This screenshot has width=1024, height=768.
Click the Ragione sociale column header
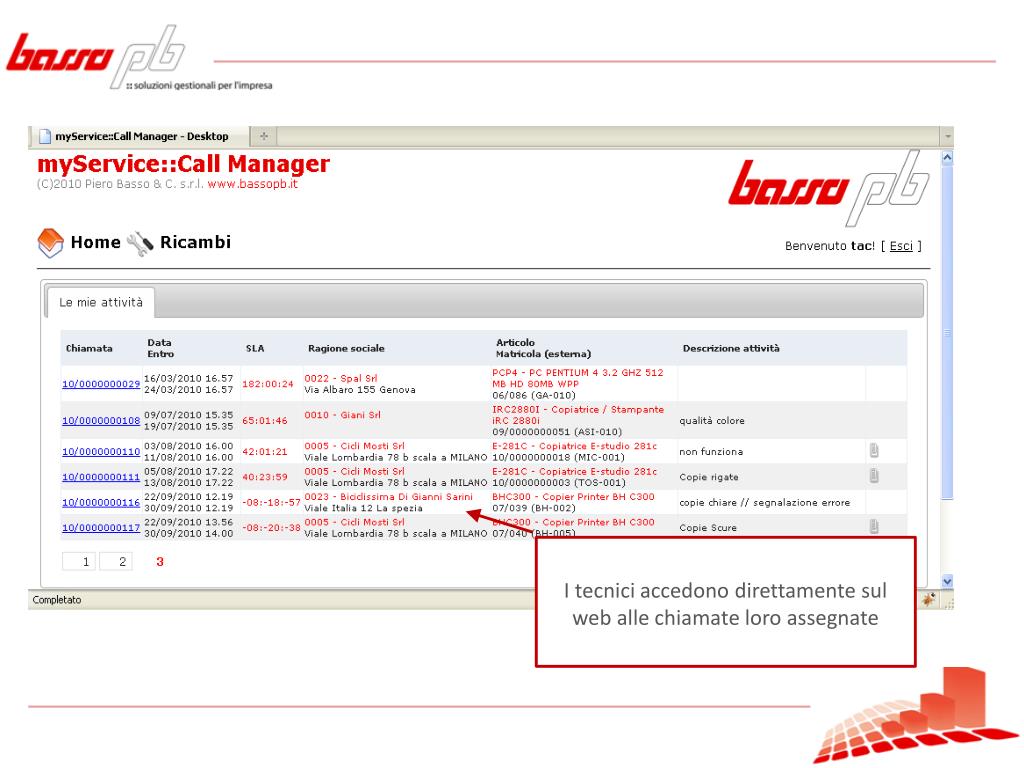(x=346, y=349)
